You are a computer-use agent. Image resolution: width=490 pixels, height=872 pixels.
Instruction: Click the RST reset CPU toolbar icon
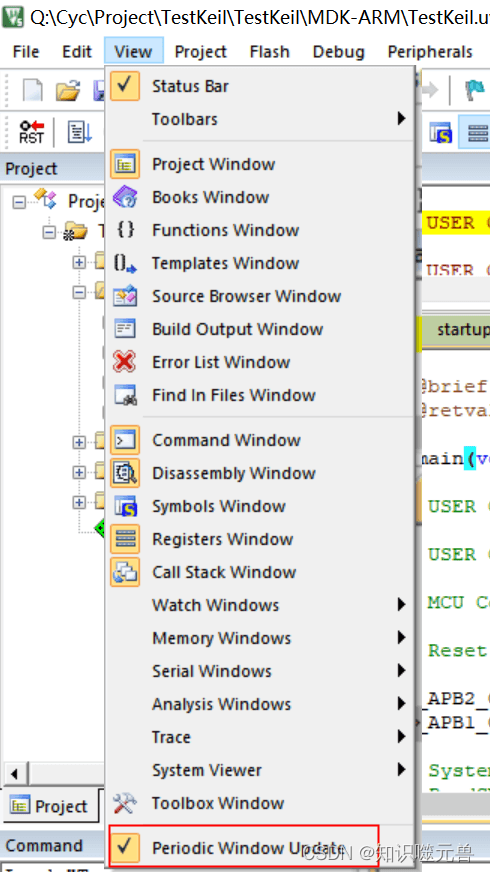click(31, 131)
